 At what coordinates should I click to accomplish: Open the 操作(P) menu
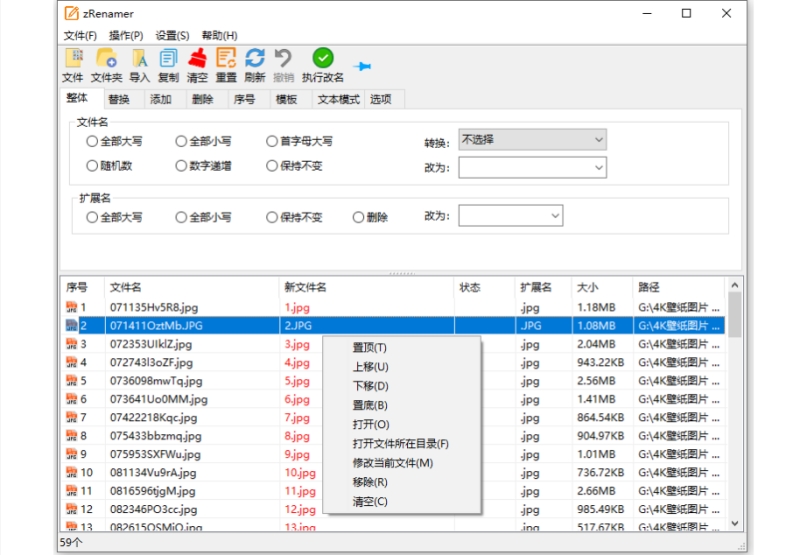[x=126, y=36]
